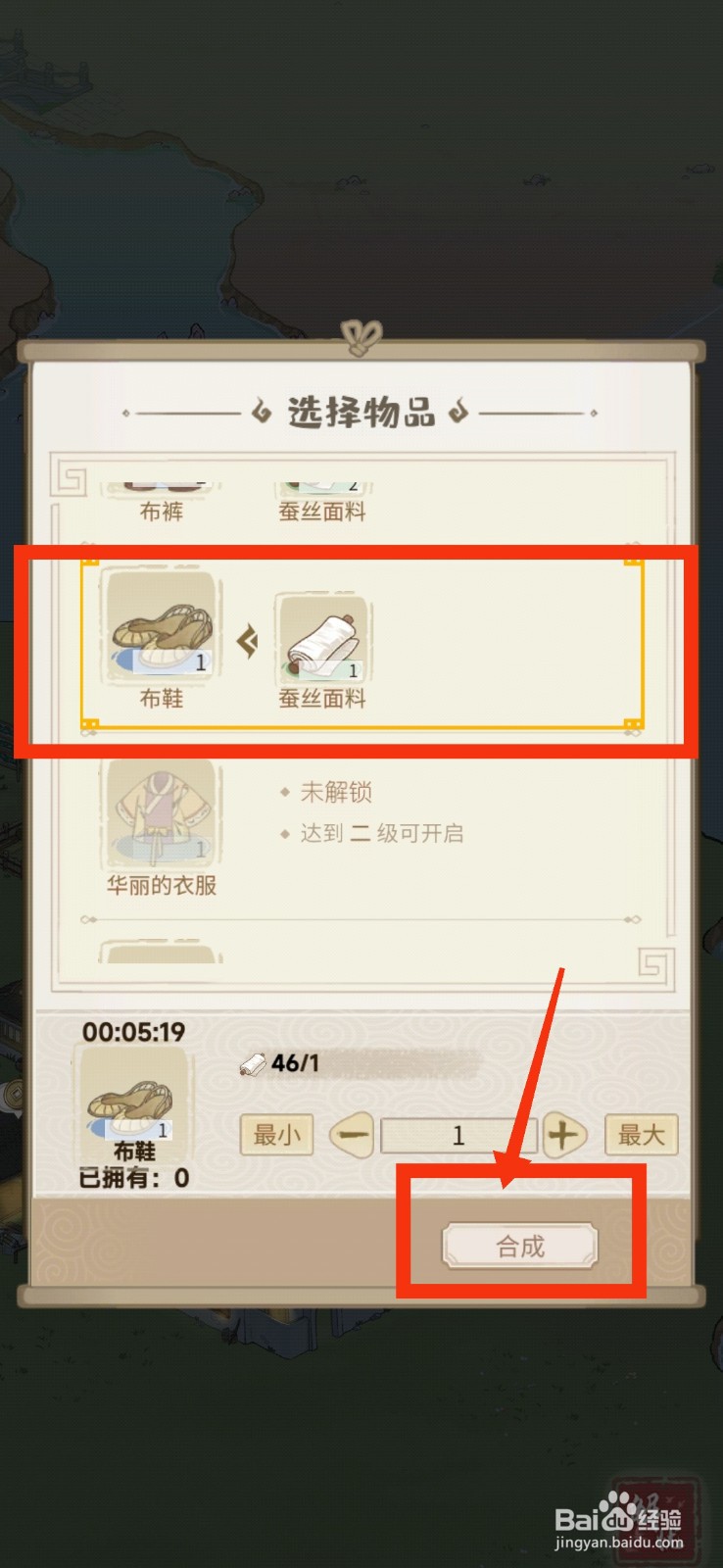
Task: Click the 合成 synthesize button
Action: point(520,1247)
